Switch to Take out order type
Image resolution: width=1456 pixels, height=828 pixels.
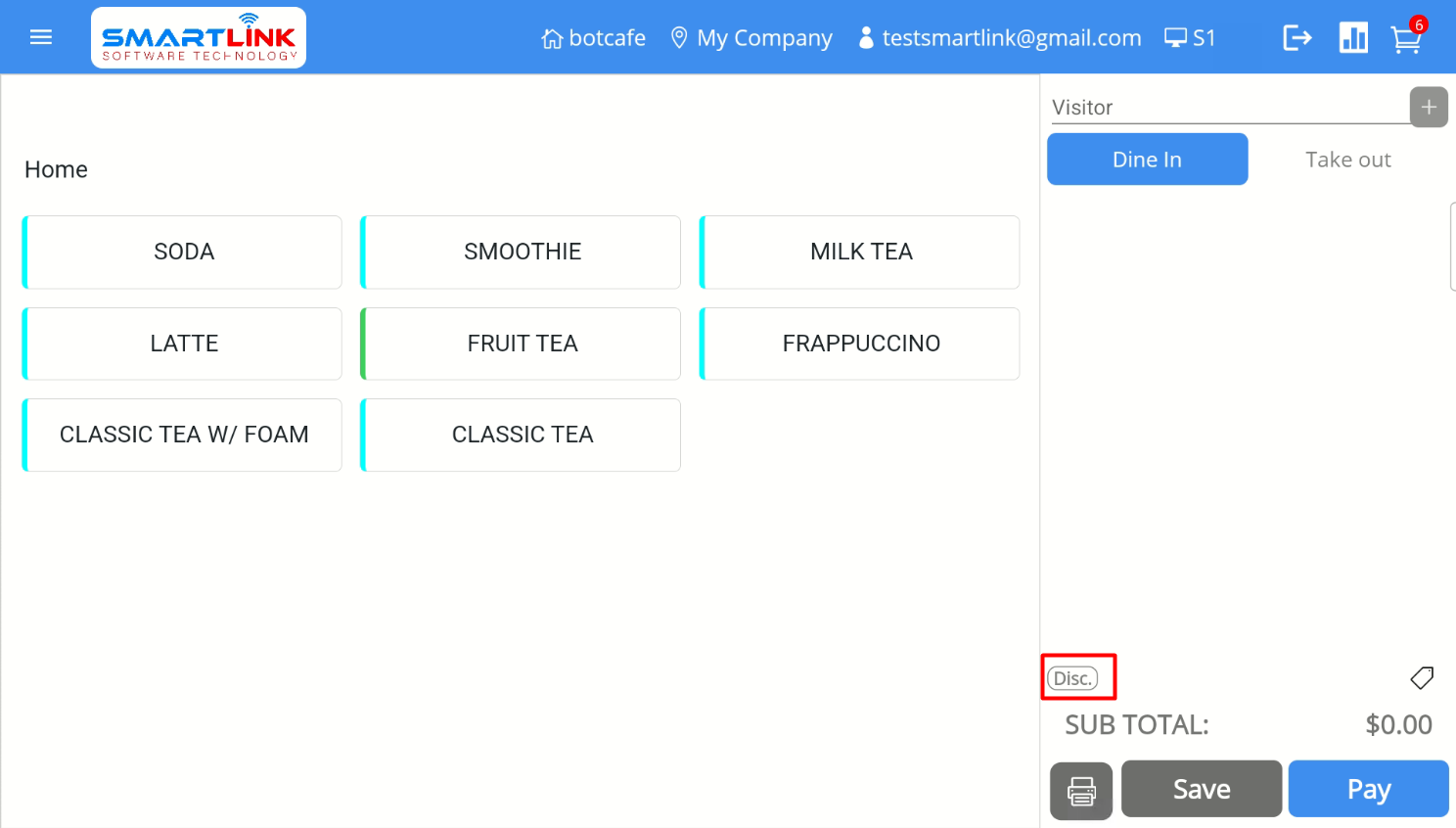click(1347, 160)
